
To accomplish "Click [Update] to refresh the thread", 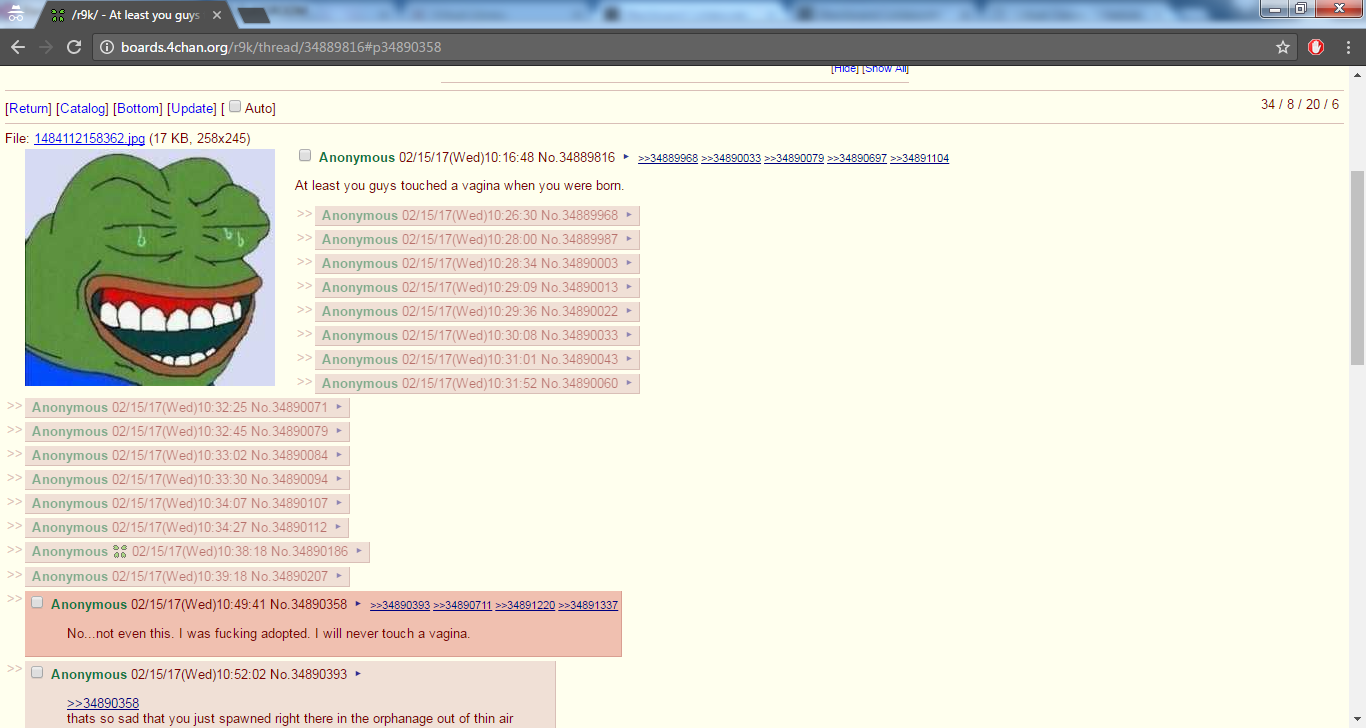I will (192, 108).
